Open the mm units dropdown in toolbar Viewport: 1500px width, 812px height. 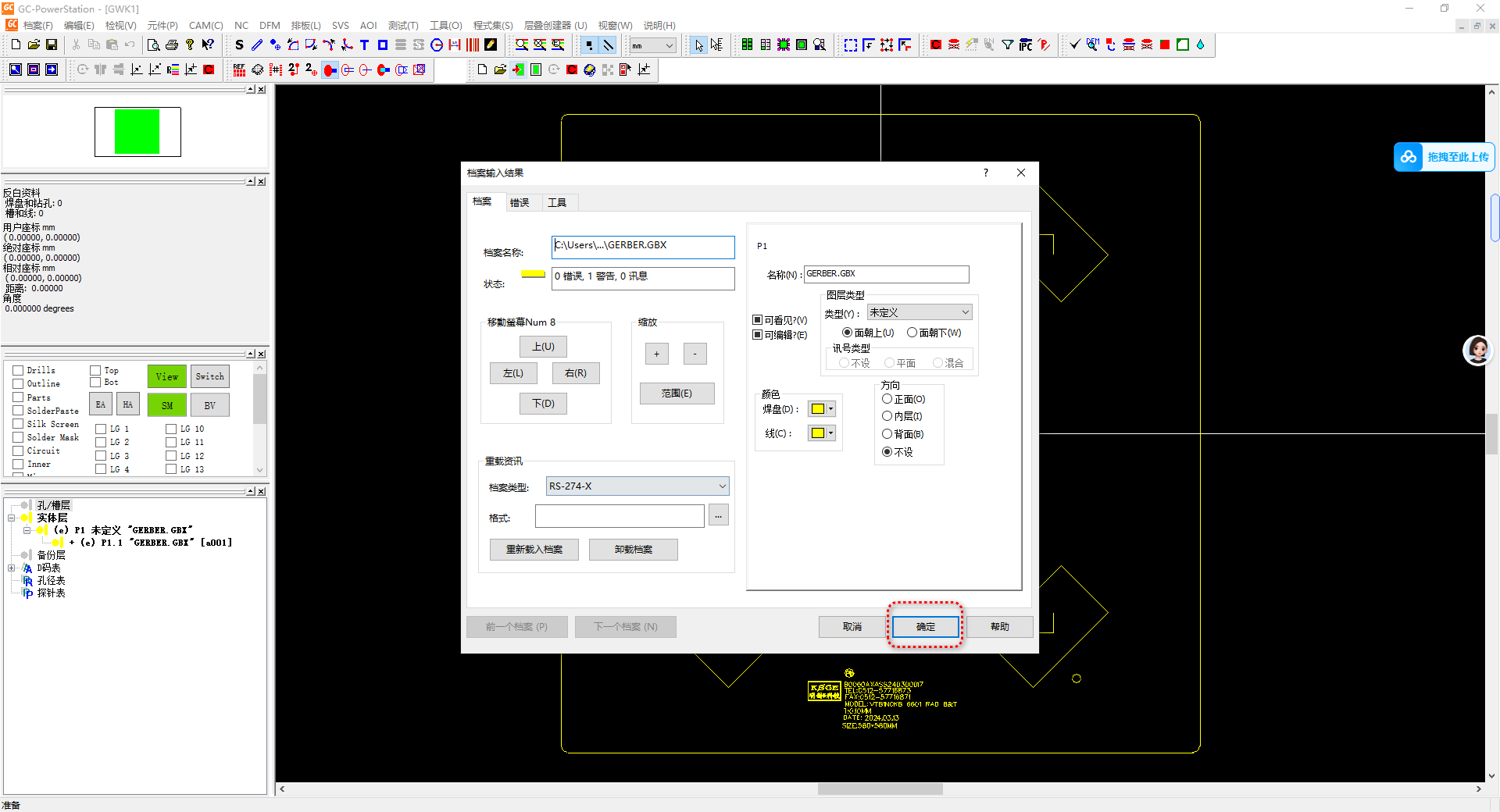coord(653,45)
